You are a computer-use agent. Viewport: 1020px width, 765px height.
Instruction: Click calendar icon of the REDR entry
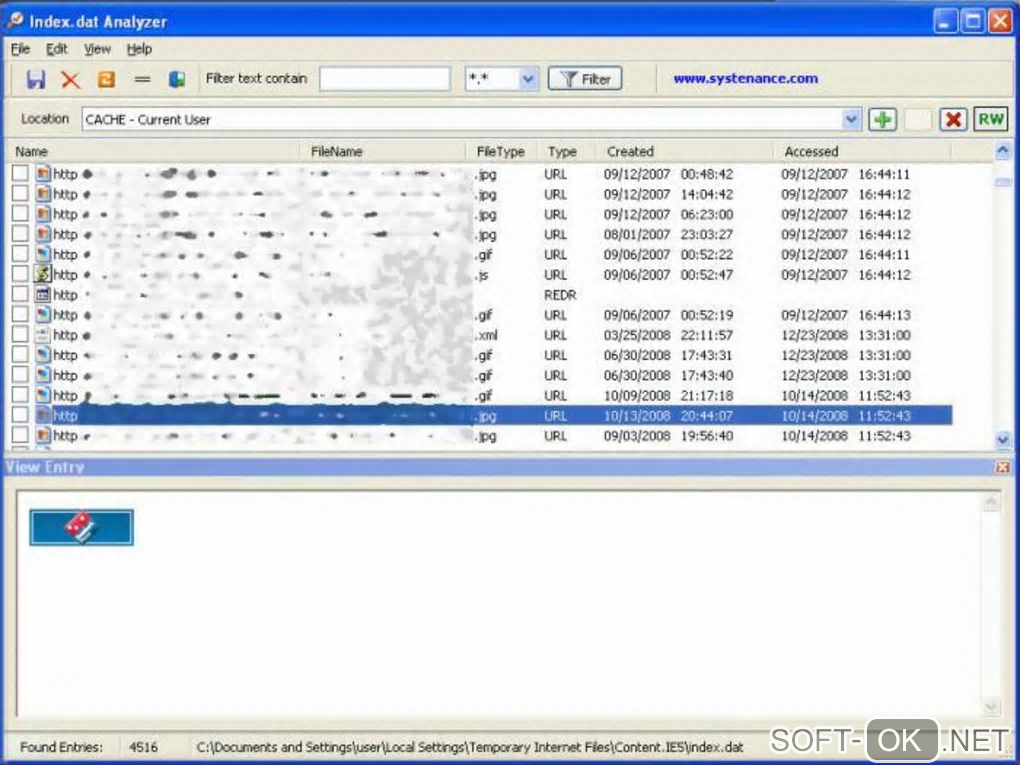tap(43, 294)
